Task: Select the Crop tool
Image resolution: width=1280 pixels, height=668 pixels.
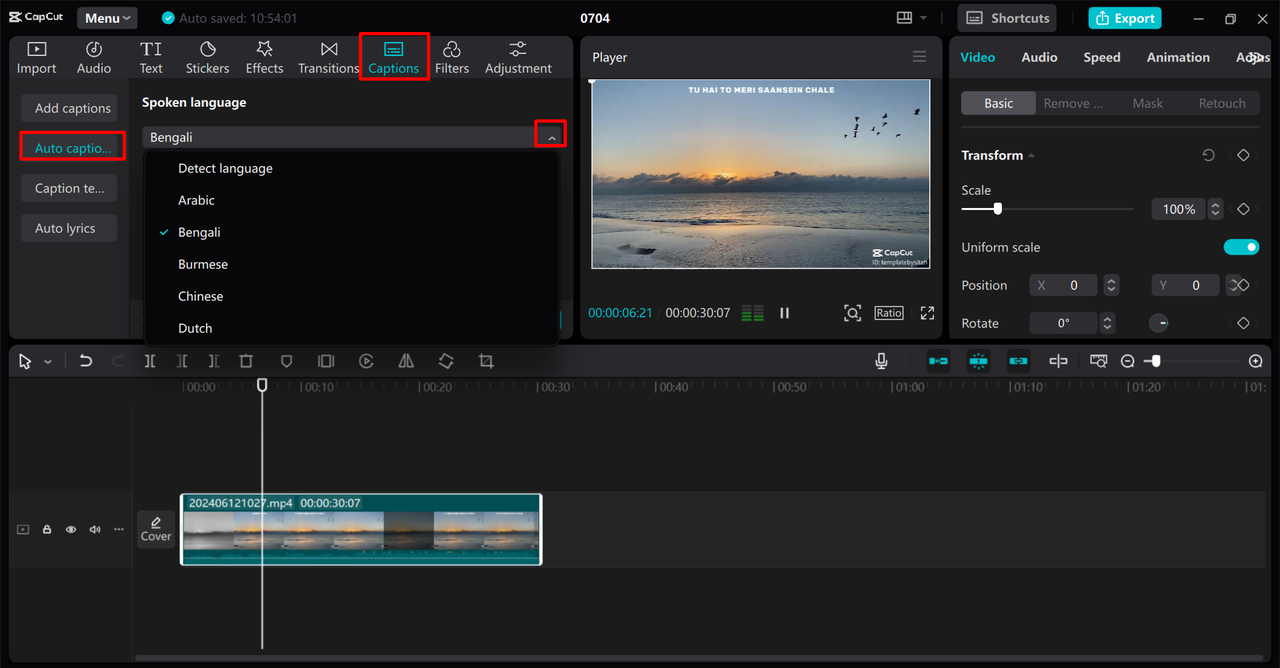Action: [486, 361]
